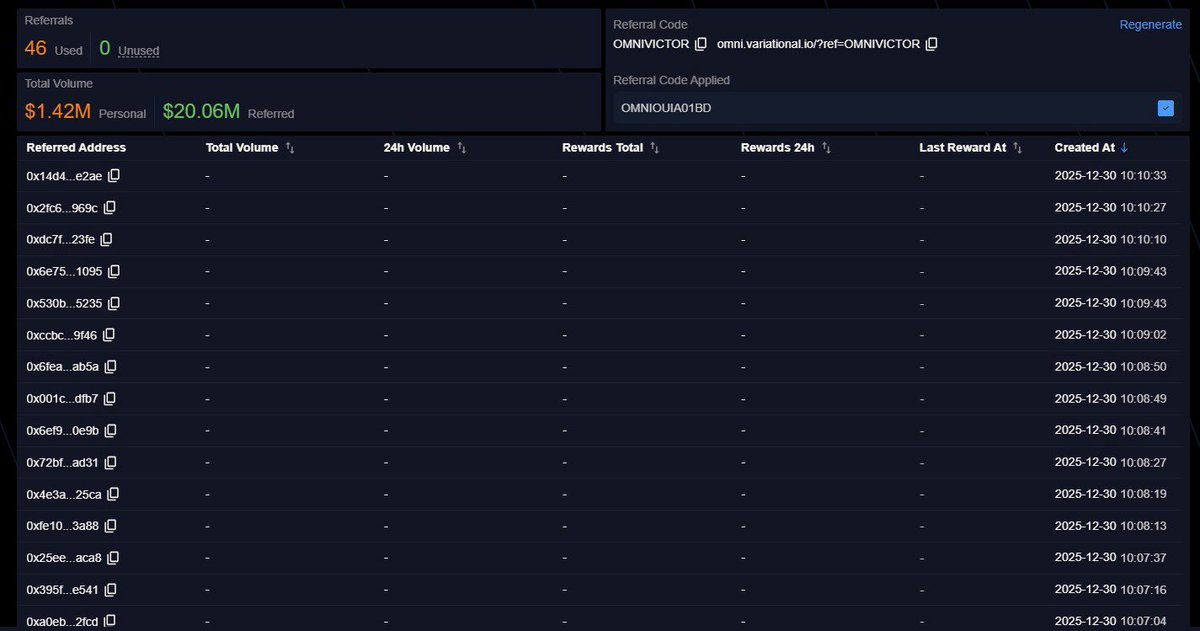
Task: Click timestamp 2025-12-30 10:08:49
Action: pyautogui.click(x=1111, y=399)
